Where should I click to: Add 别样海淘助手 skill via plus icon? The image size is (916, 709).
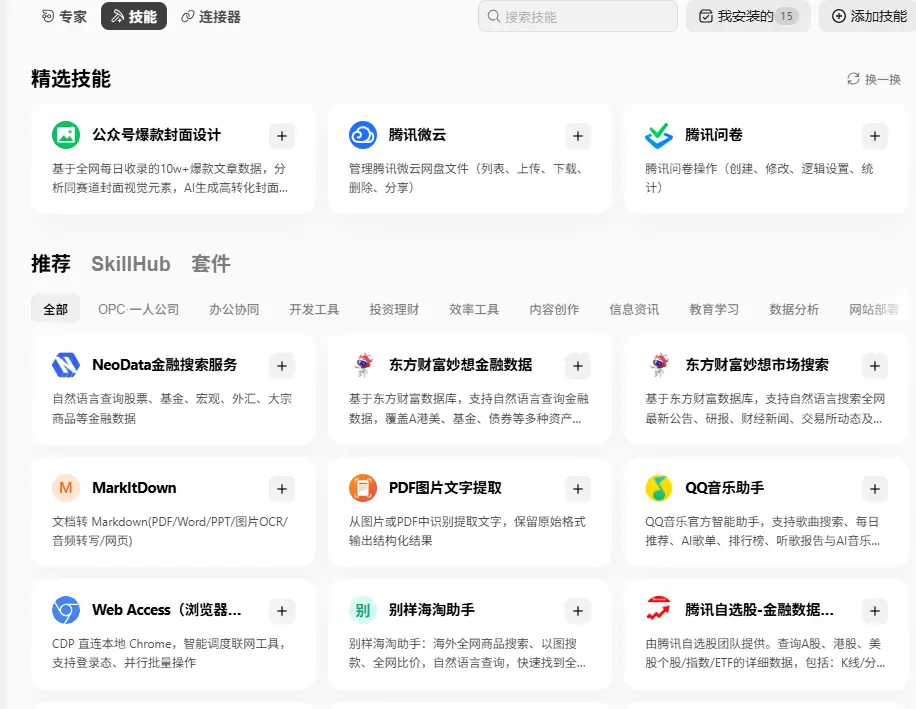[x=578, y=611]
